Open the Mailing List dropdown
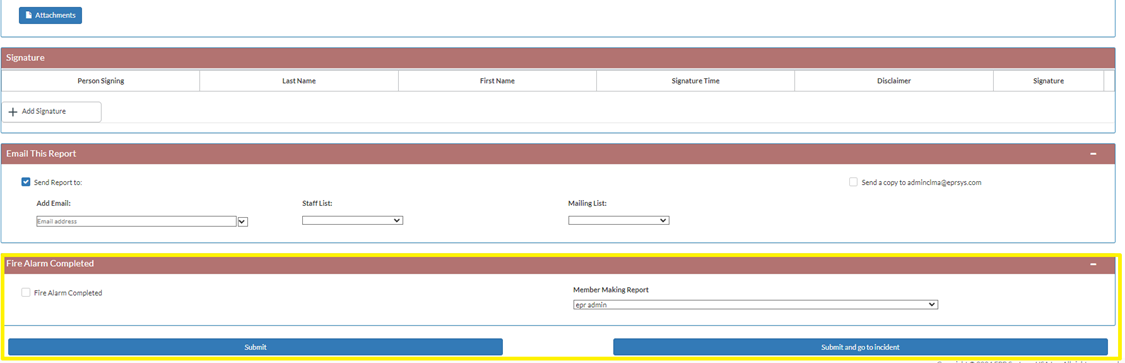Screen dimensions: 1125x363 pos(618,220)
